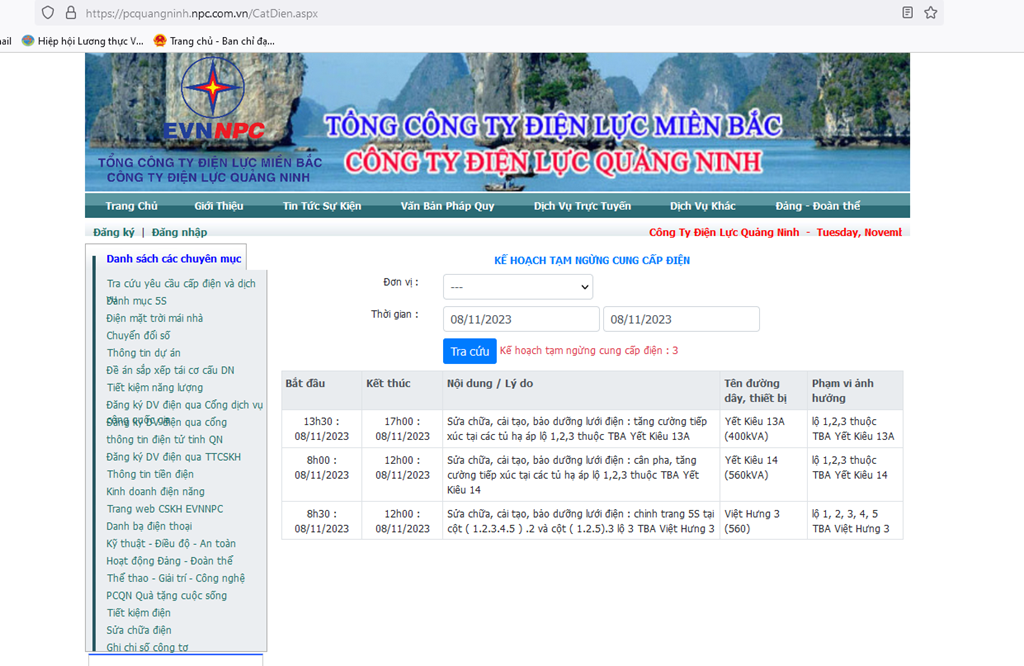1024x666 pixels.
Task: Click Đăng ký link
Action: (114, 232)
